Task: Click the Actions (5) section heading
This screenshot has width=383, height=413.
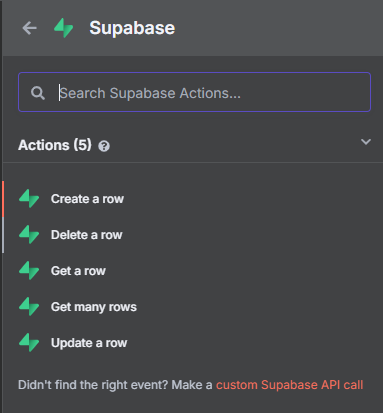Action: 55,145
